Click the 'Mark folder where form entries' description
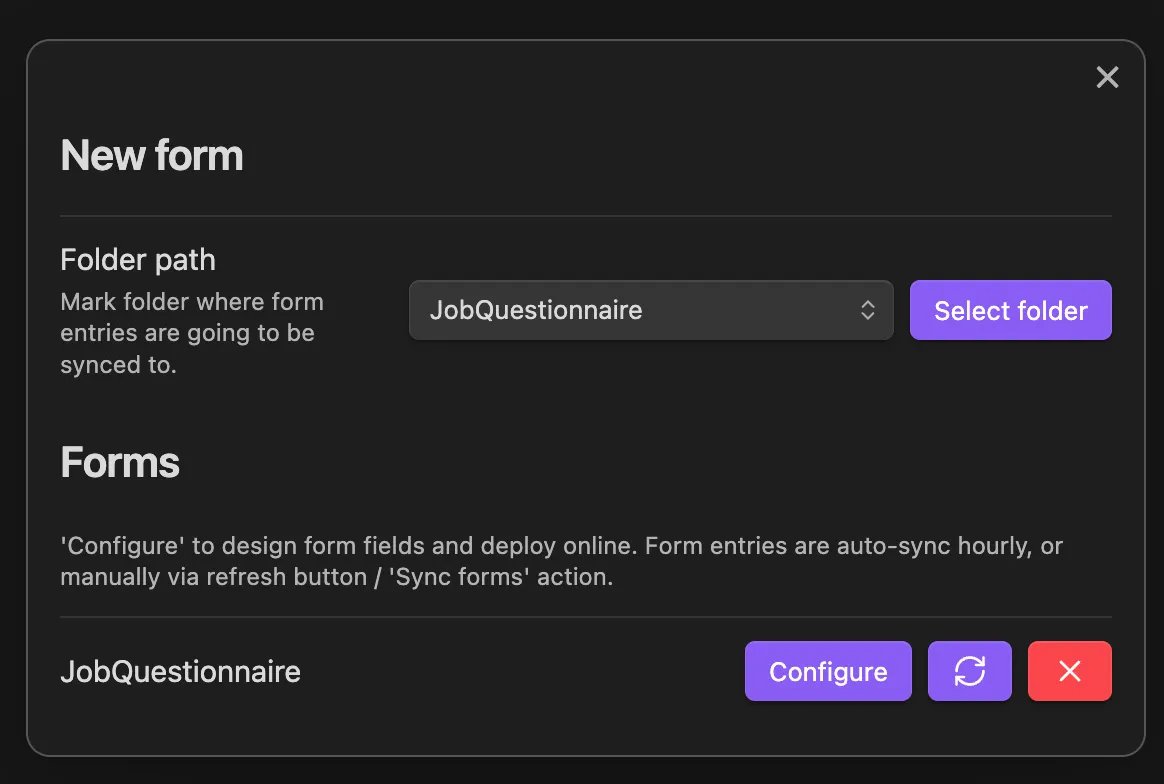Screen dimensions: 1164x784 tap(192, 333)
